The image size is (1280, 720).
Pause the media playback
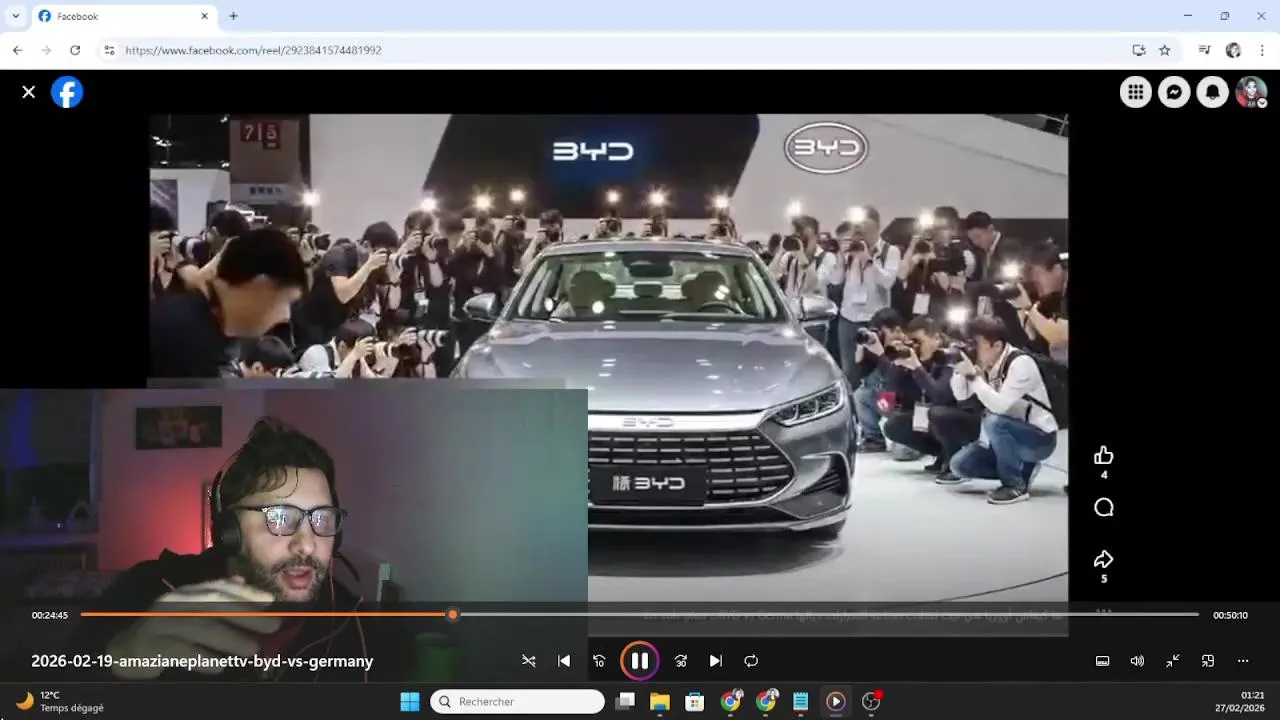pos(640,661)
